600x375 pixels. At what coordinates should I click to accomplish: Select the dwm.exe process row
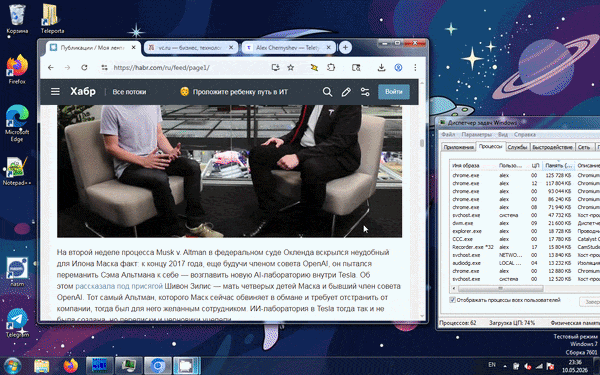[x=525, y=223]
